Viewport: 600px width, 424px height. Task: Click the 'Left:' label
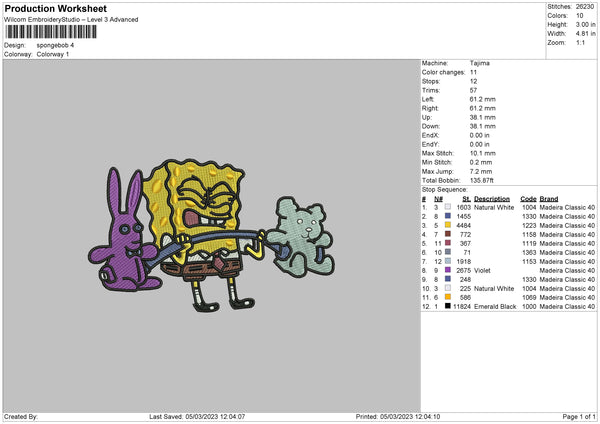coord(428,99)
